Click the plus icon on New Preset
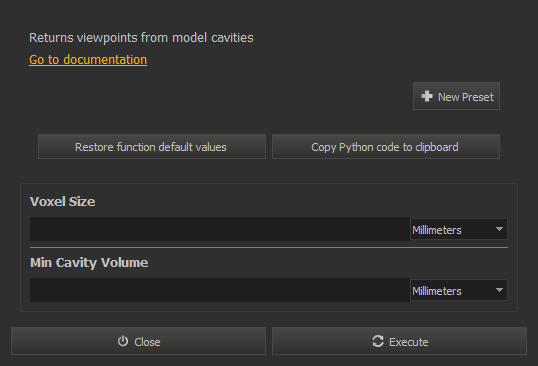The image size is (538, 366). pyautogui.click(x=427, y=96)
